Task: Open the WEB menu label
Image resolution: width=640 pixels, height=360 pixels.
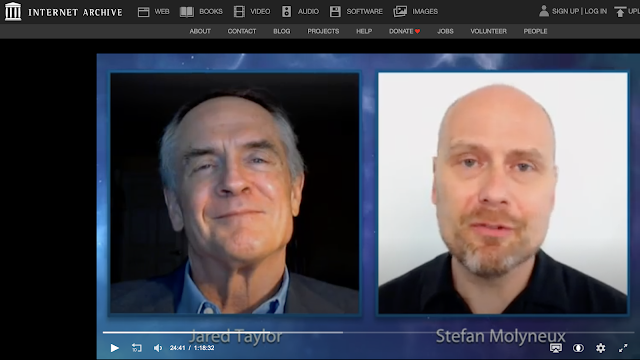Action: click(162, 11)
